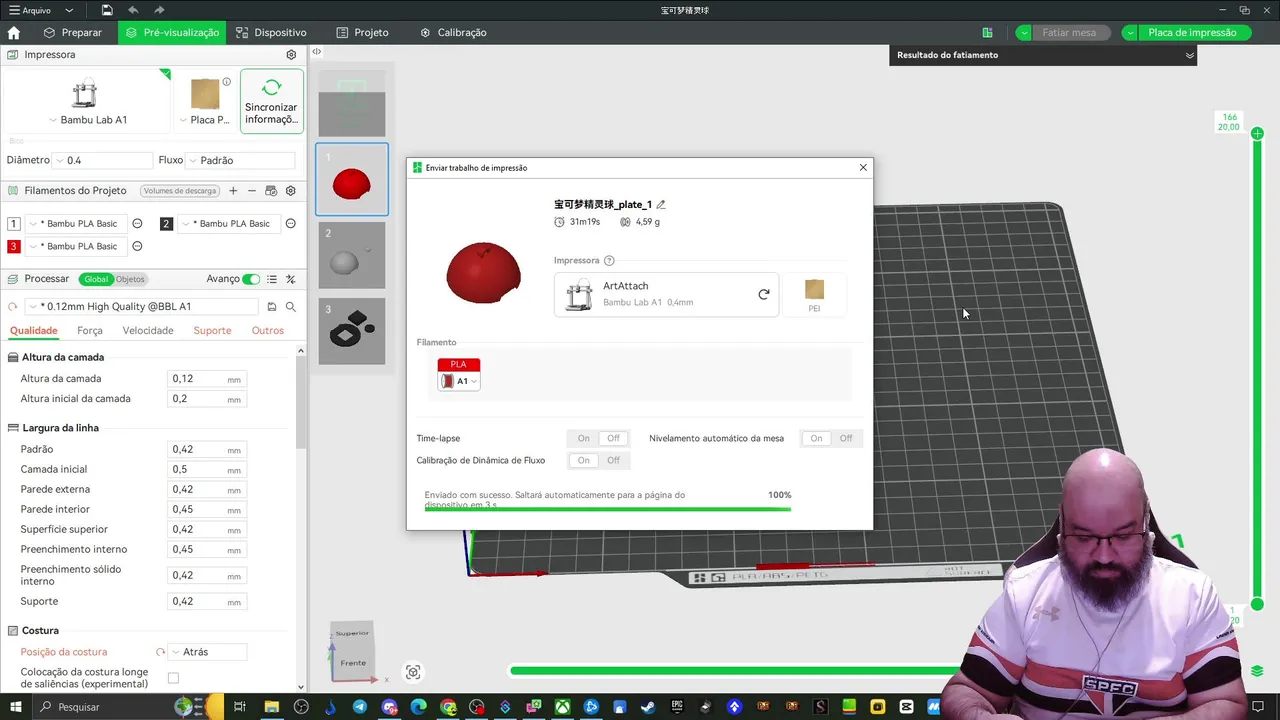This screenshot has width=1280, height=720.
Task: Open the filament settings gear icon
Action: click(291, 190)
